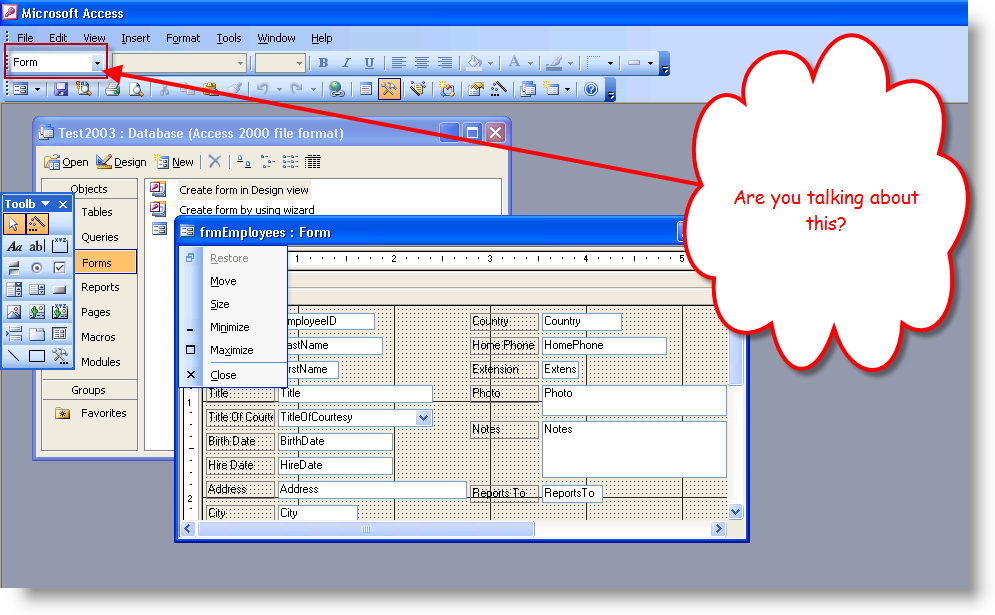Click the Font/Fore Color button

coord(515,63)
